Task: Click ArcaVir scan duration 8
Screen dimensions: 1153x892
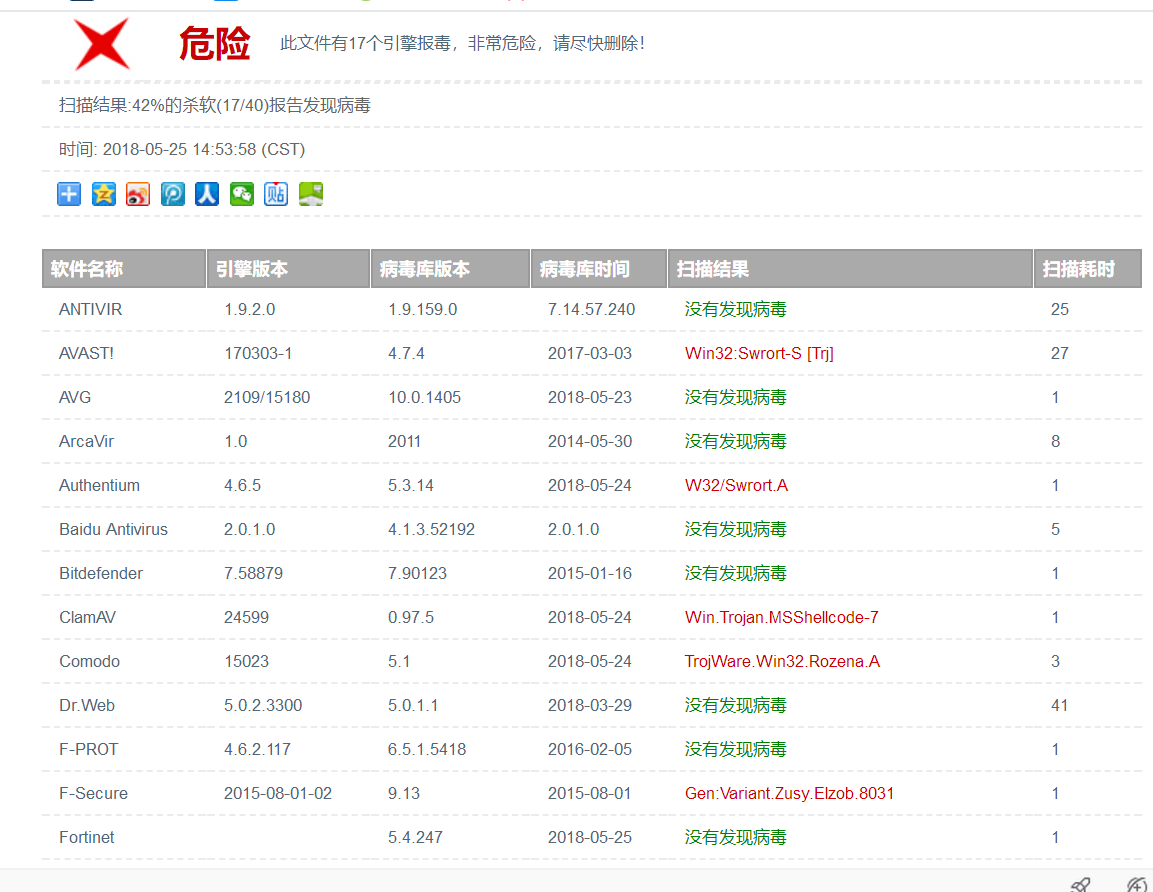Action: click(x=1055, y=442)
